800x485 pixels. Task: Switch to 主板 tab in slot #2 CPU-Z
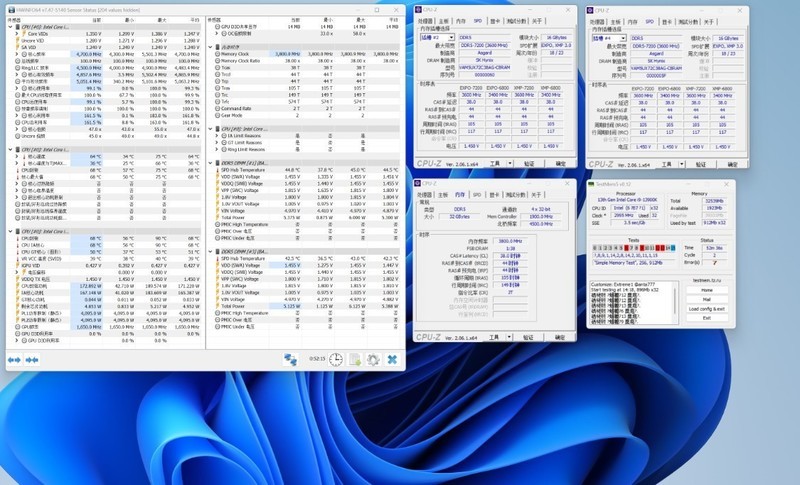coord(441,20)
